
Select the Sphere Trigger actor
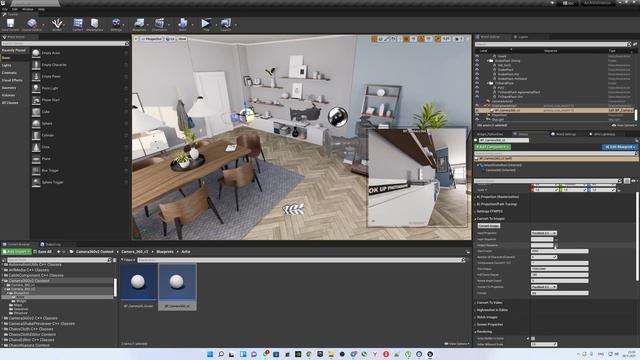click(80, 182)
